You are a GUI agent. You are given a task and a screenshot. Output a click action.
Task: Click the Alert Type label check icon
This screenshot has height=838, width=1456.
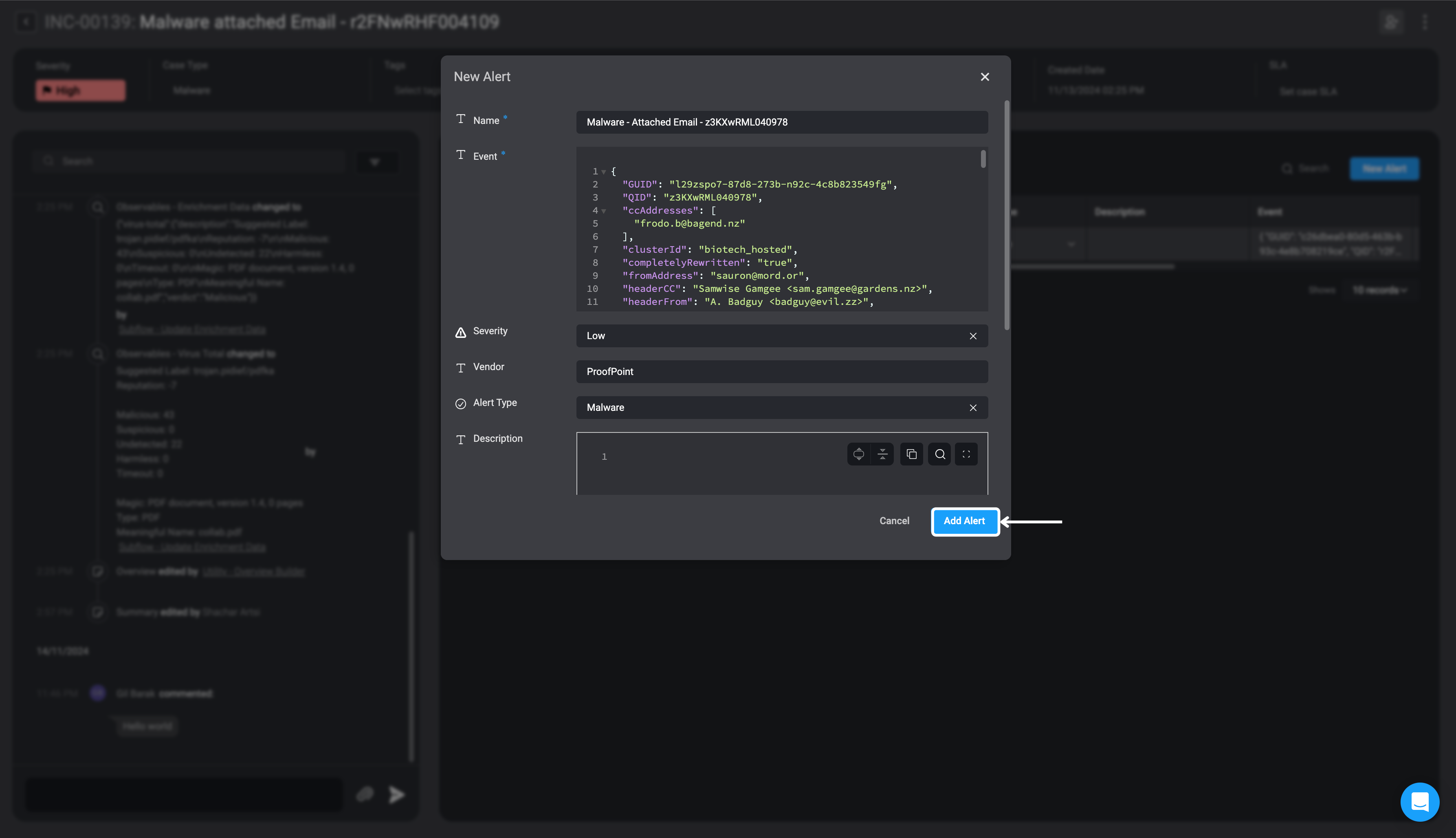point(460,404)
